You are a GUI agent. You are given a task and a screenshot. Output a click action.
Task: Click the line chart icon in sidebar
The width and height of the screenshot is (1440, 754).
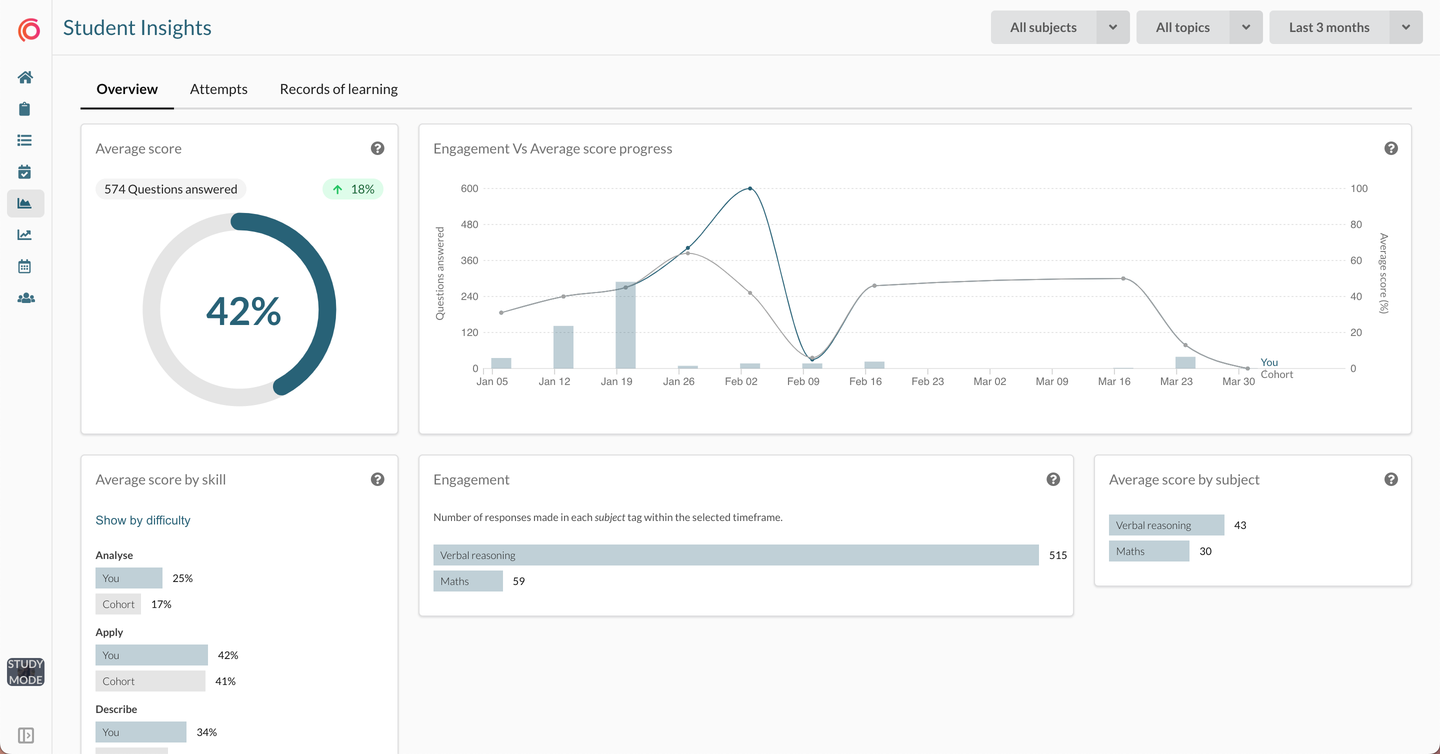(x=25, y=235)
